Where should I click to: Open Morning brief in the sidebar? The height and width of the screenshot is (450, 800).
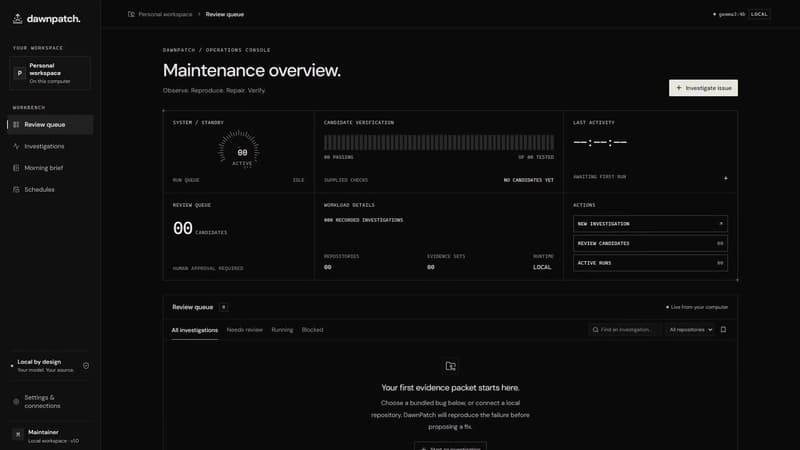tap(50, 168)
